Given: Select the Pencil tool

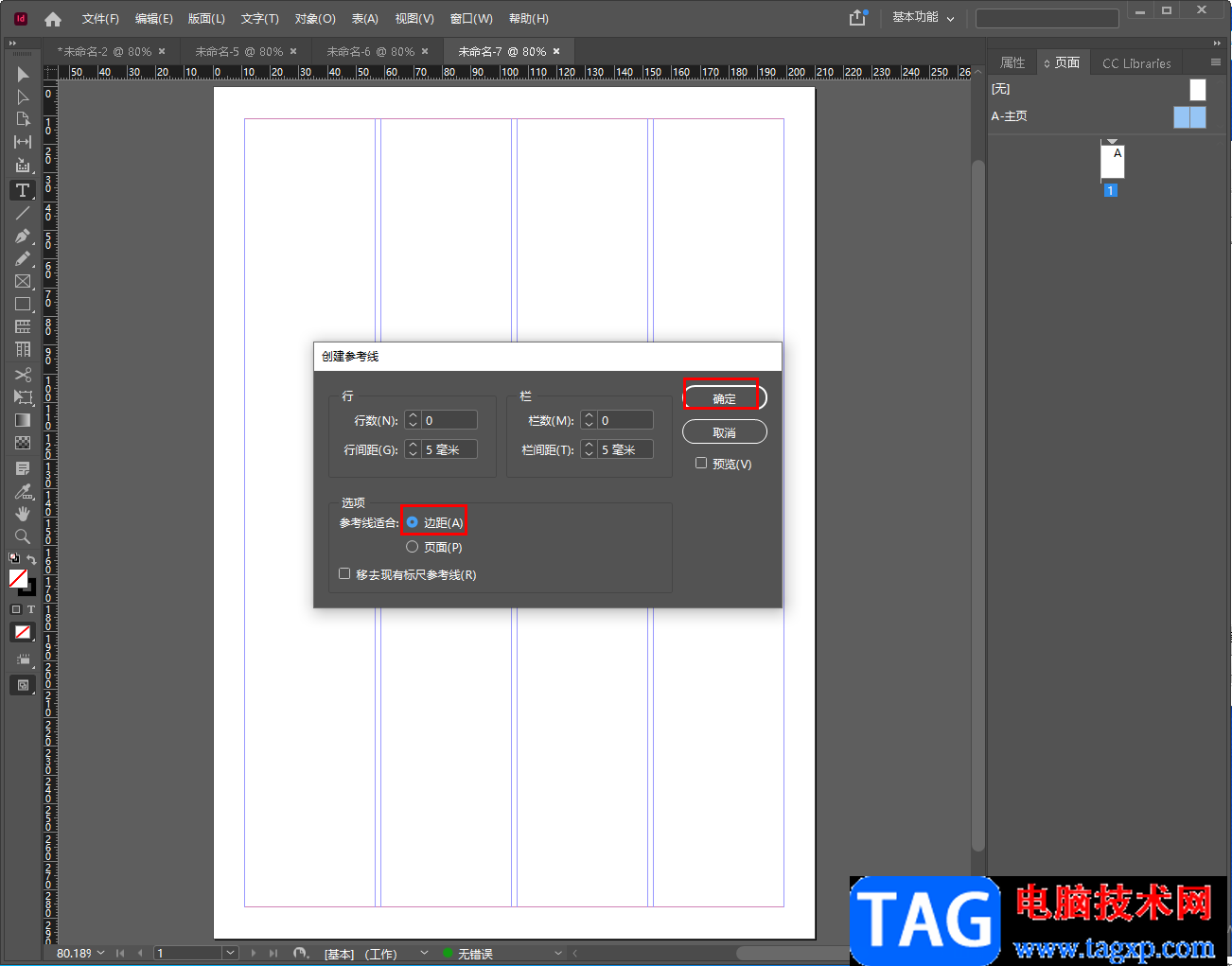Looking at the screenshot, I should tap(23, 259).
